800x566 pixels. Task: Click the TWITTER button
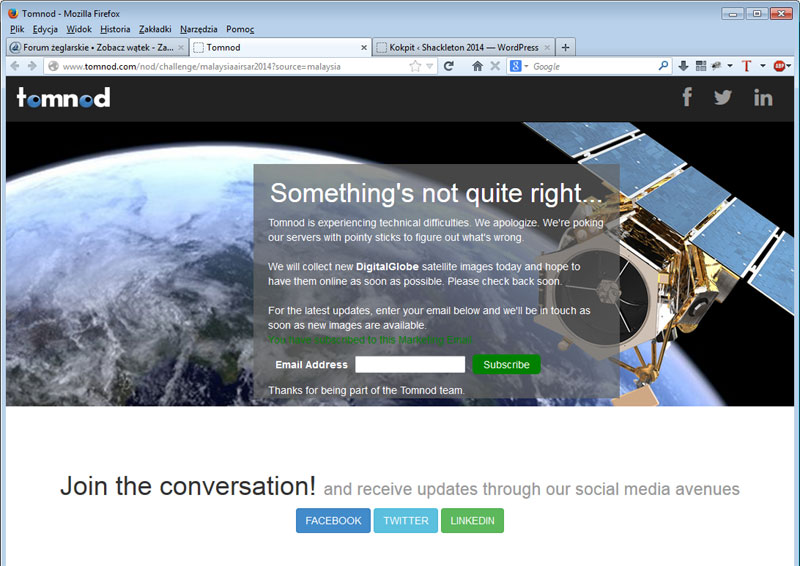pyautogui.click(x=406, y=521)
